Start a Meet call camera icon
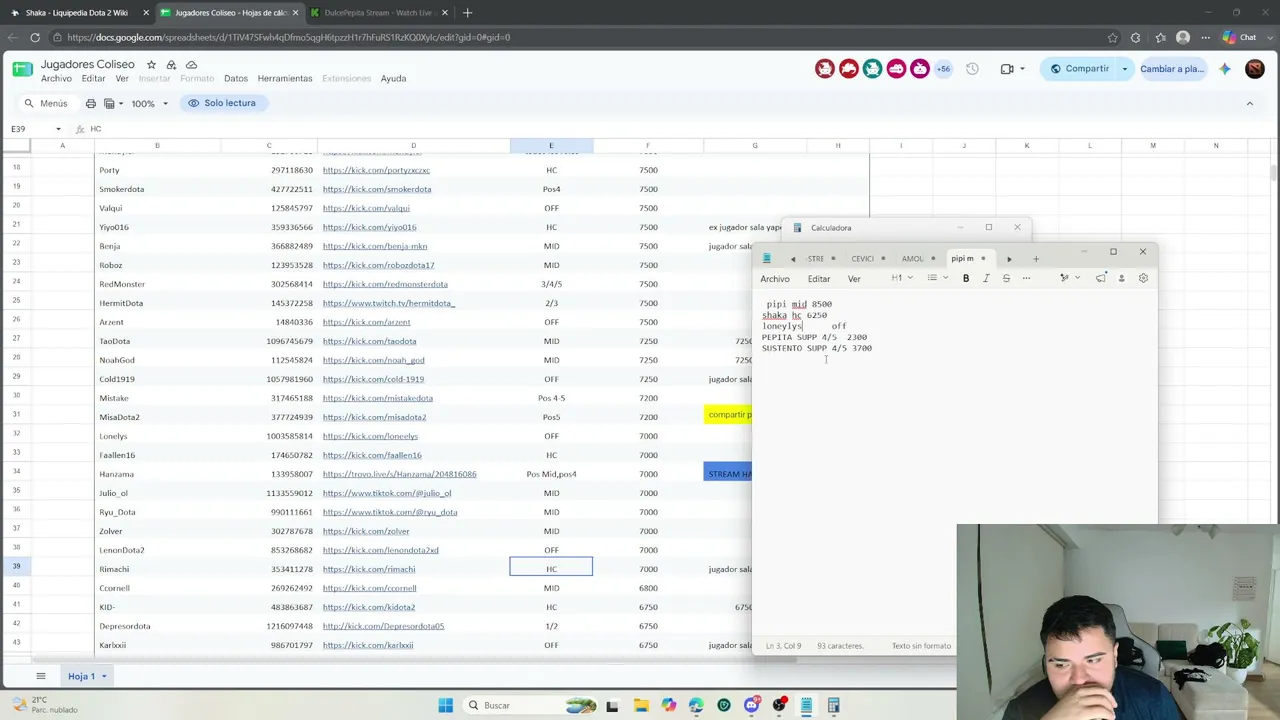The height and width of the screenshot is (720, 1280). (1007, 69)
